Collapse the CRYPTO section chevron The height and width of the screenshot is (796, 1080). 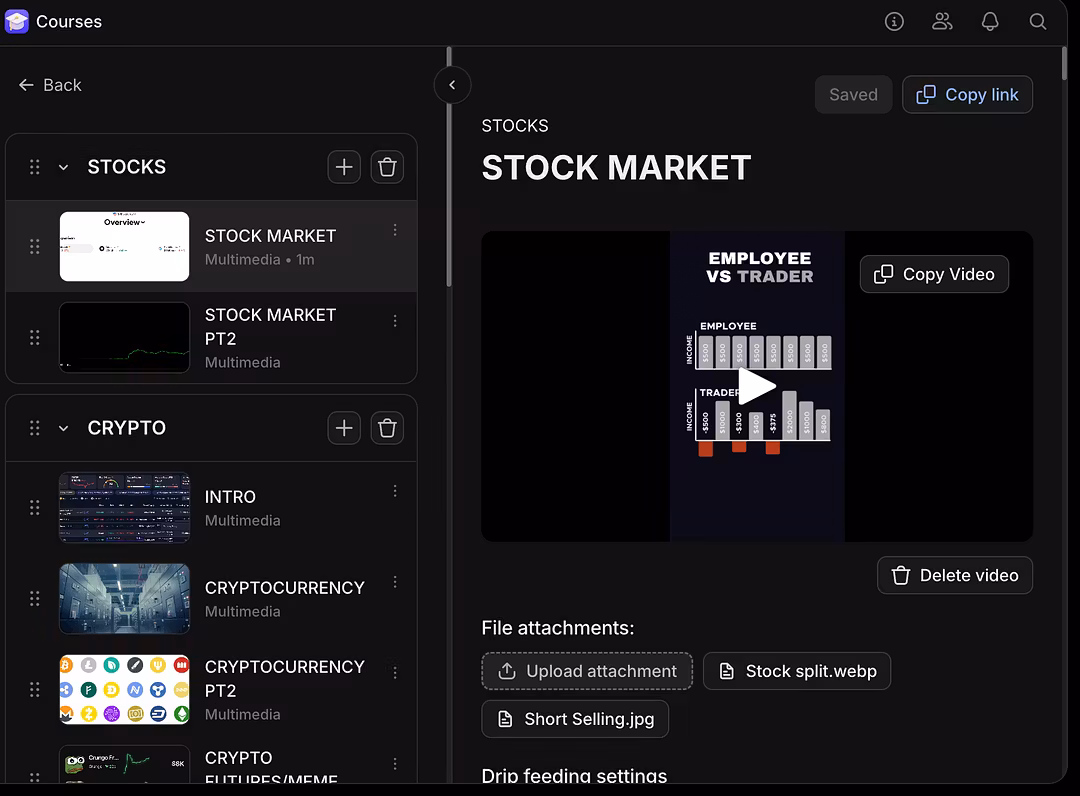64,428
